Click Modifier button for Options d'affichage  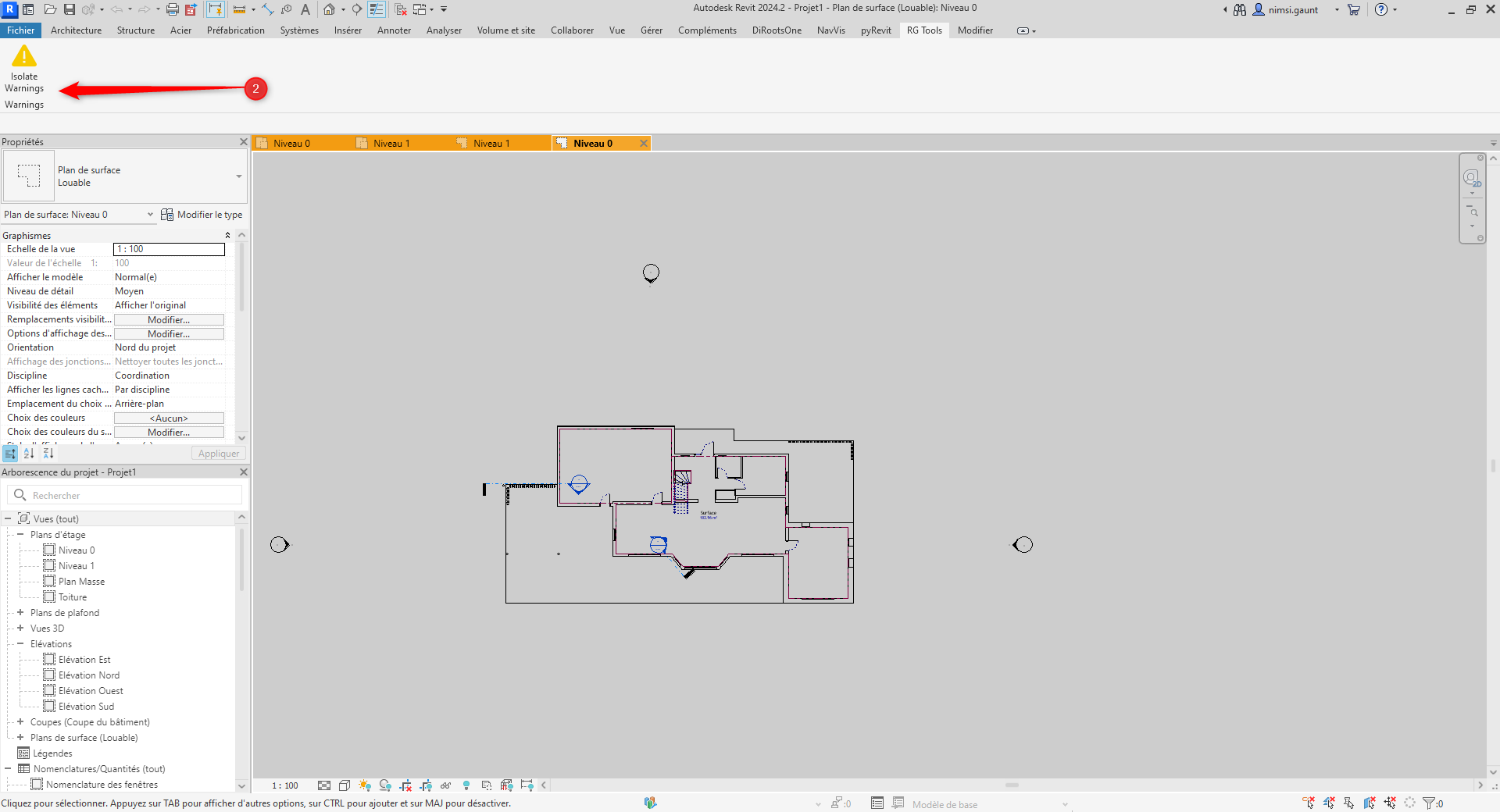tap(169, 334)
